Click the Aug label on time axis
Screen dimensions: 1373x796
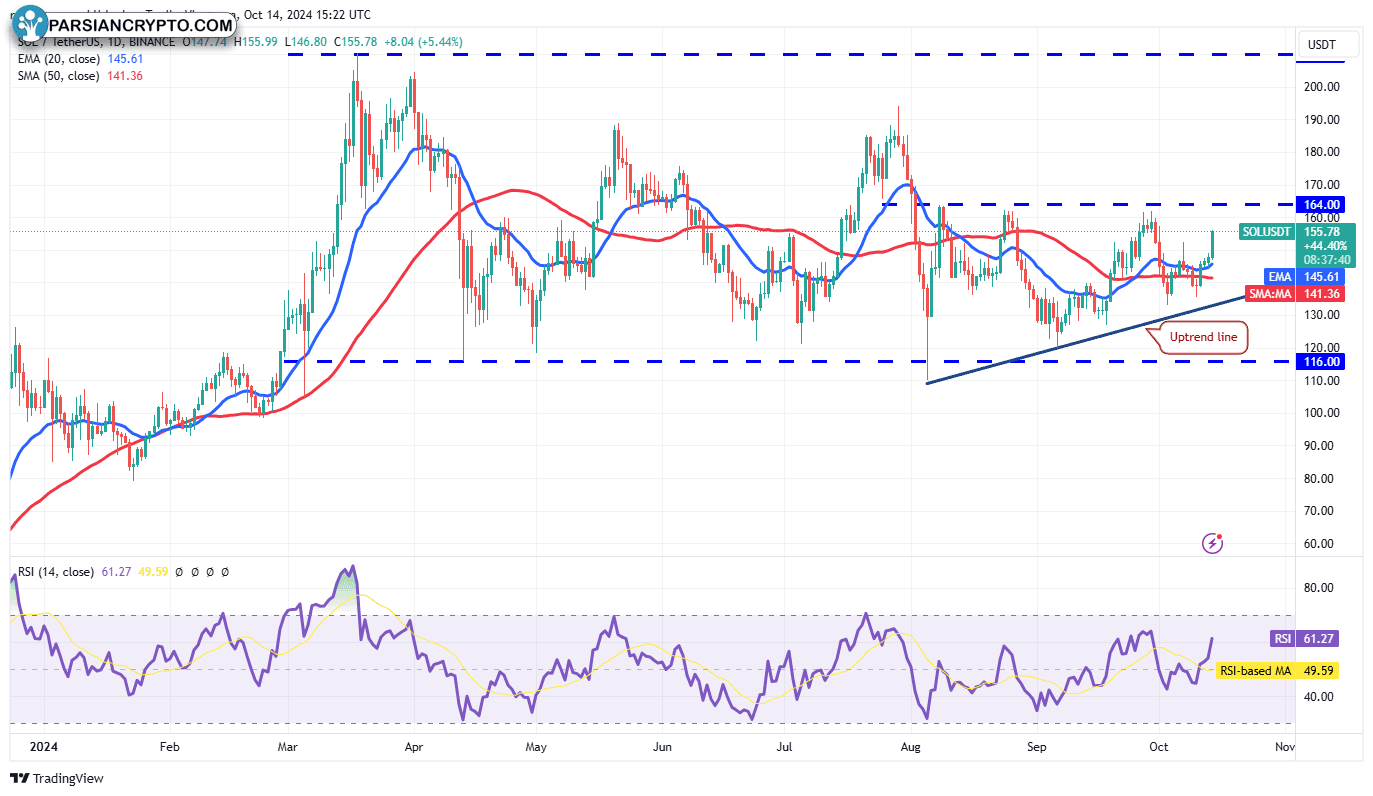909,746
